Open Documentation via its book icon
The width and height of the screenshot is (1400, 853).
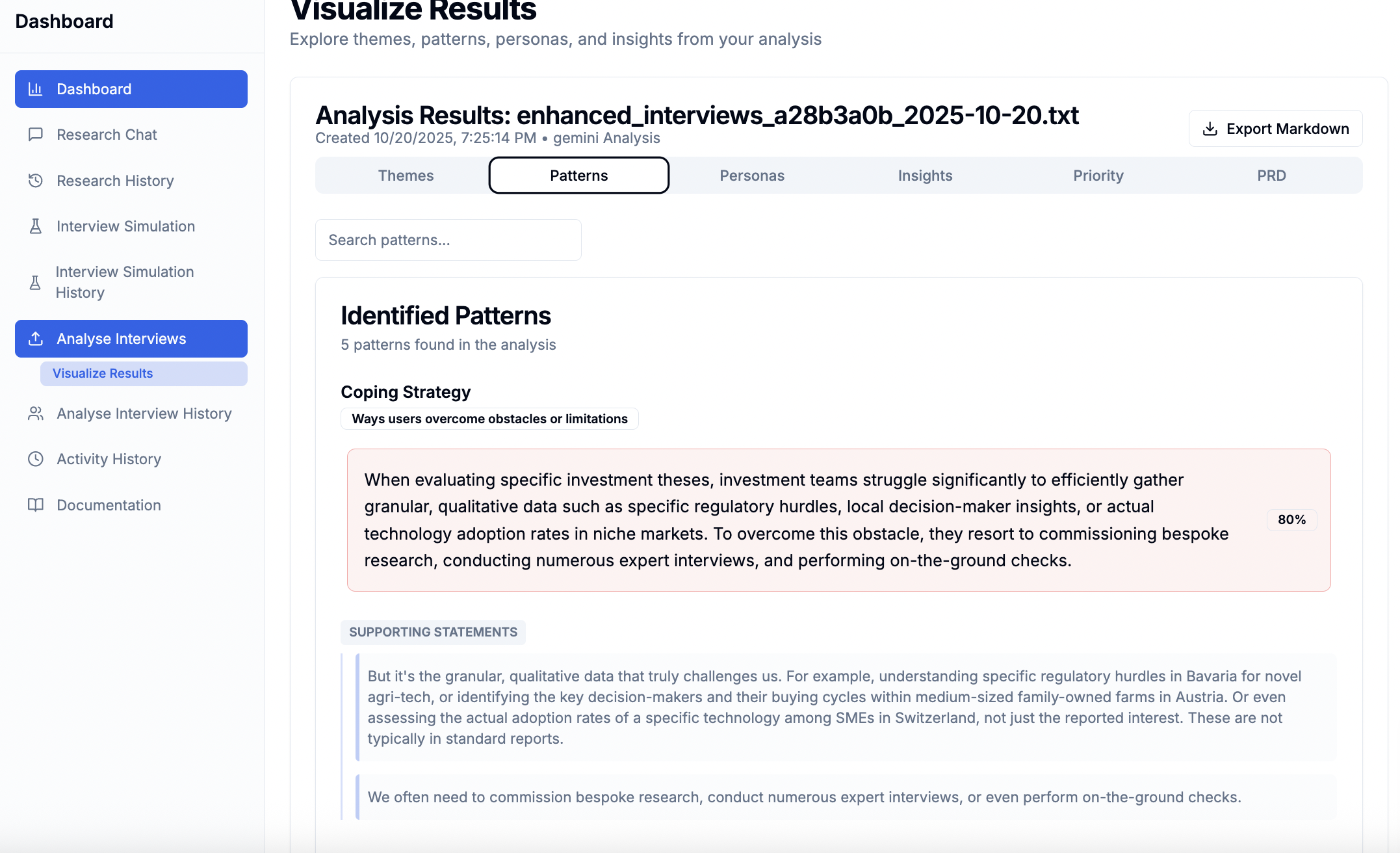(35, 505)
